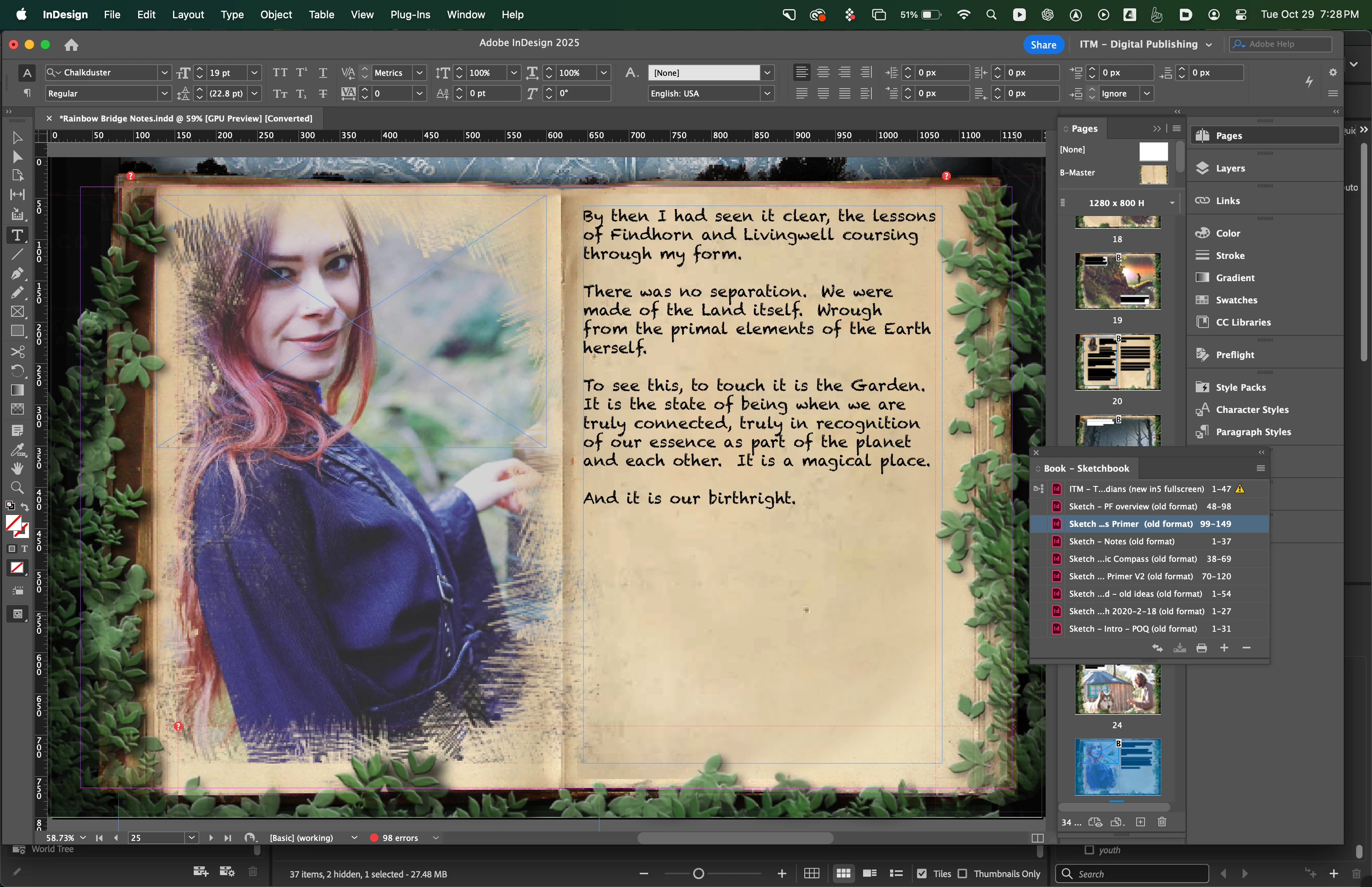Select the Eyedropper tool

(x=17, y=450)
